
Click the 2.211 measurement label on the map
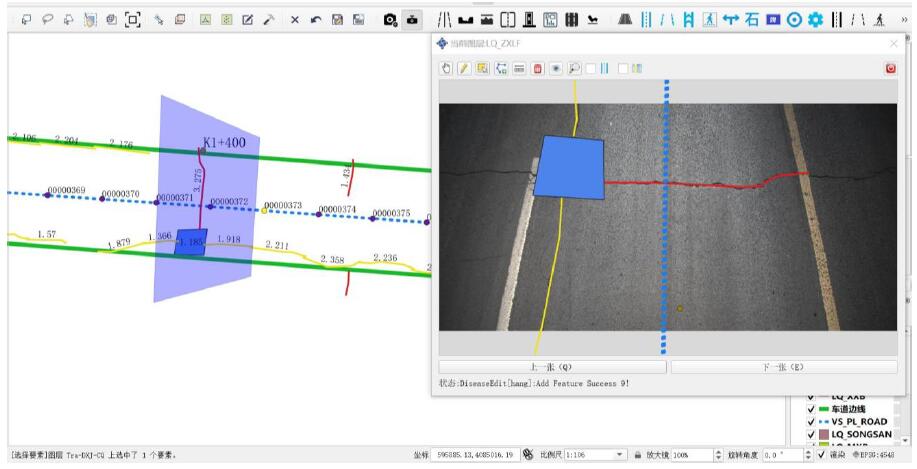click(x=277, y=245)
